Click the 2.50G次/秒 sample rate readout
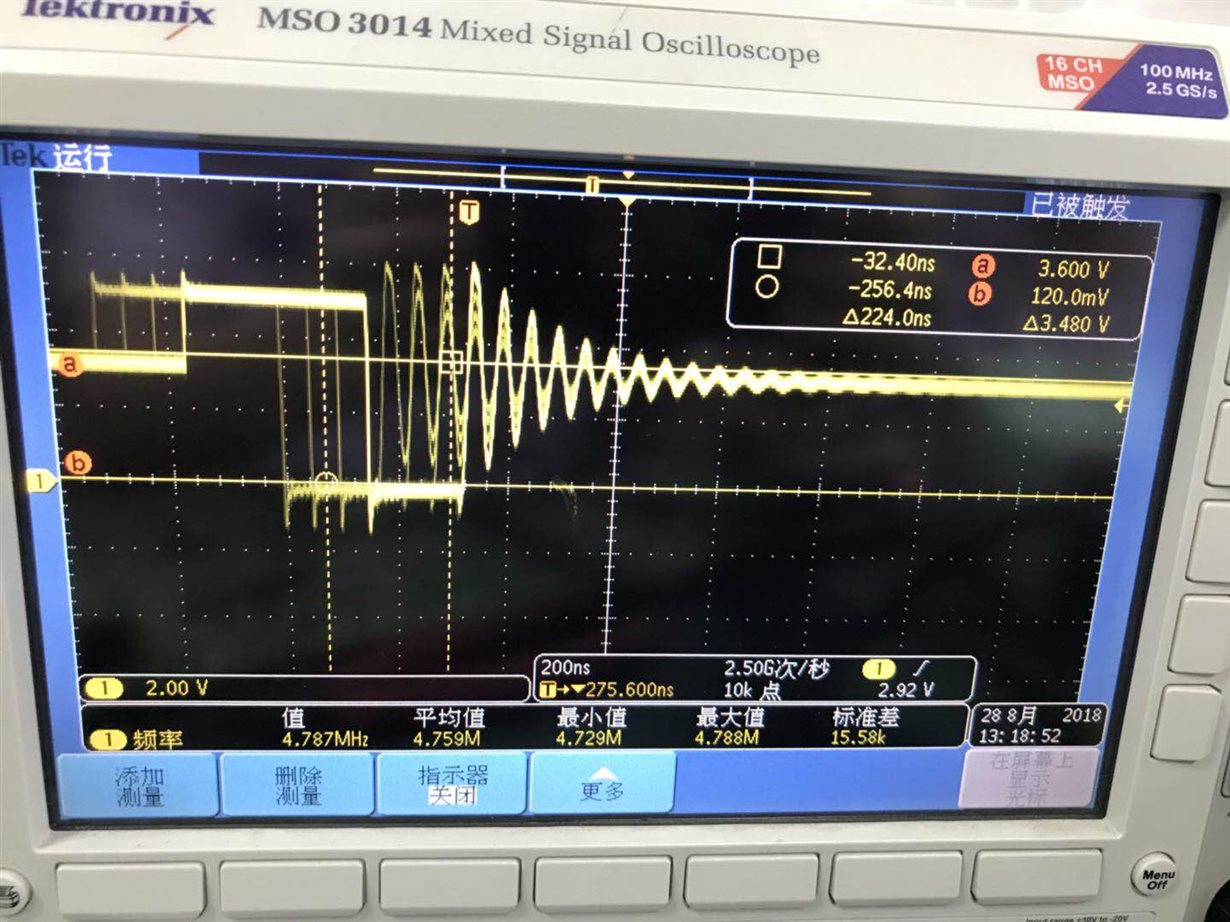Image resolution: width=1230 pixels, height=922 pixels. pyautogui.click(x=775, y=667)
